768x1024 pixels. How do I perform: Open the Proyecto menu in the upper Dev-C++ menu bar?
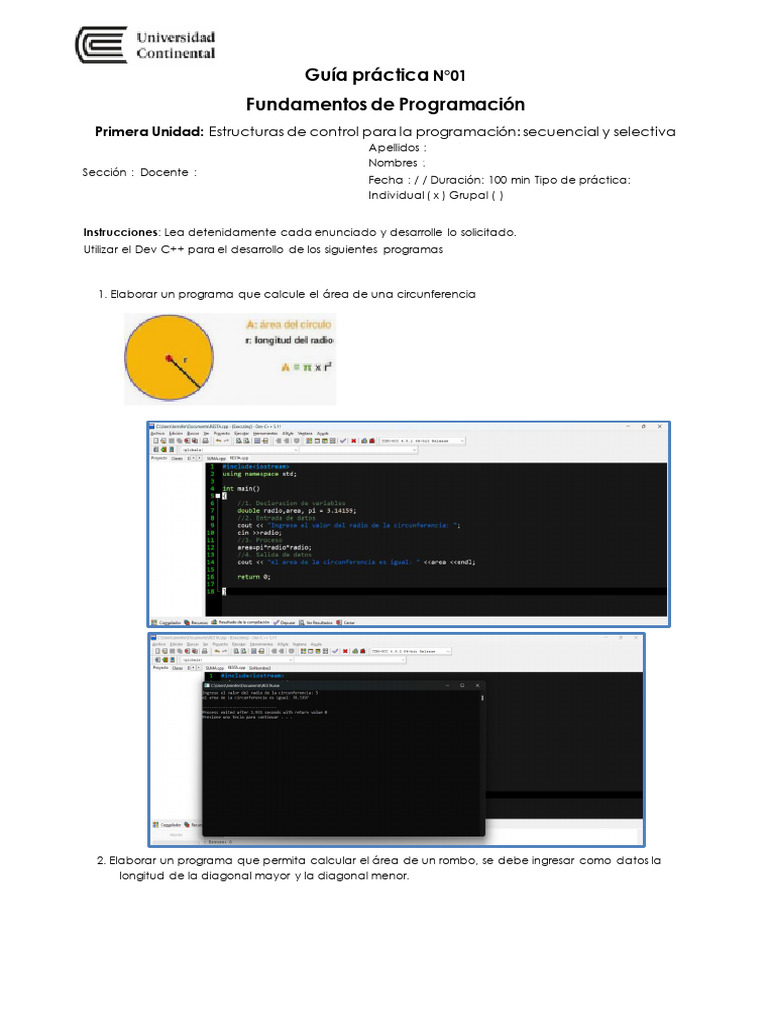221,434
